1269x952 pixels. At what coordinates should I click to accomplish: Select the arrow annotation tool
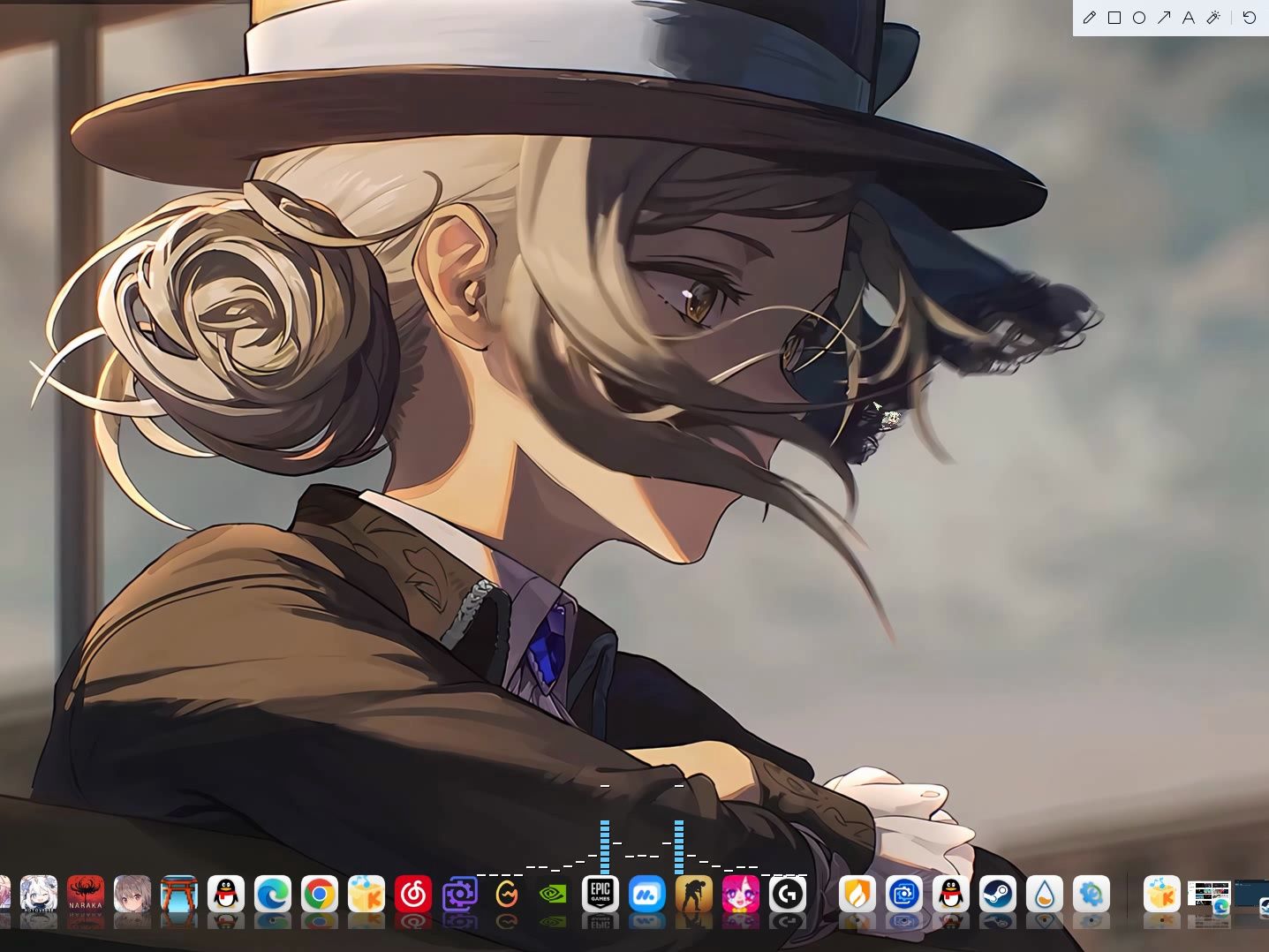click(x=1164, y=18)
